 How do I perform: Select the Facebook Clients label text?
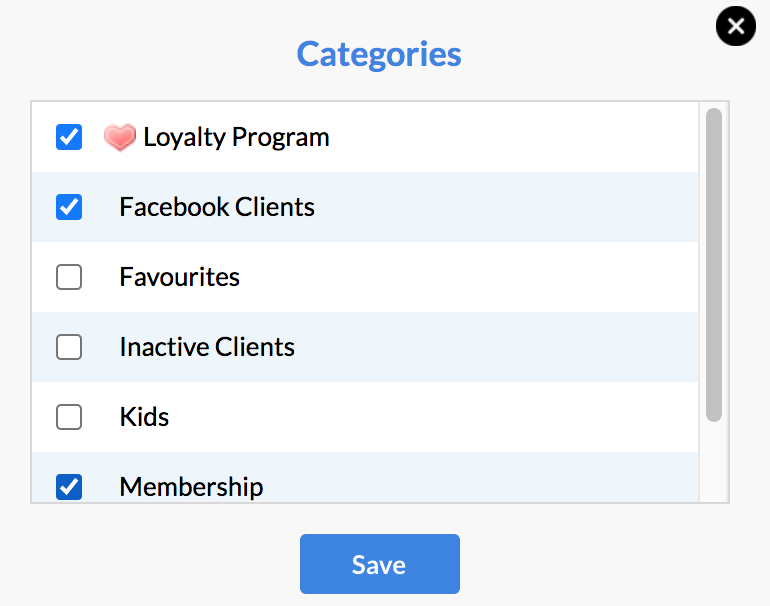tap(217, 207)
